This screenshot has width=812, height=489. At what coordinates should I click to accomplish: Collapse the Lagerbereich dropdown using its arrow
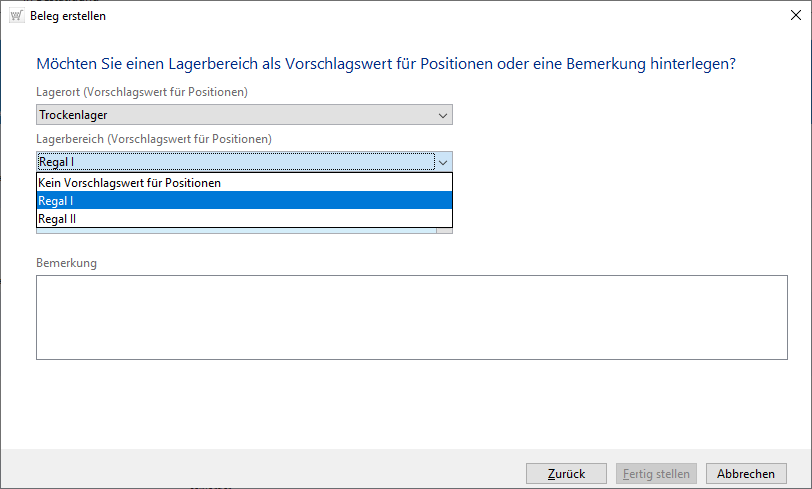[443, 161]
